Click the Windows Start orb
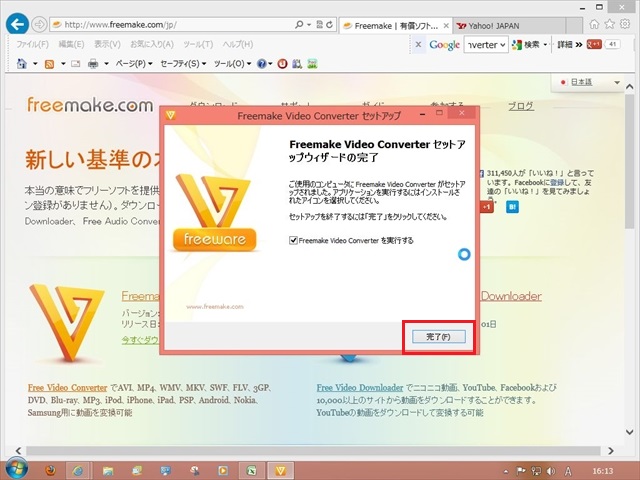 [x=14, y=469]
